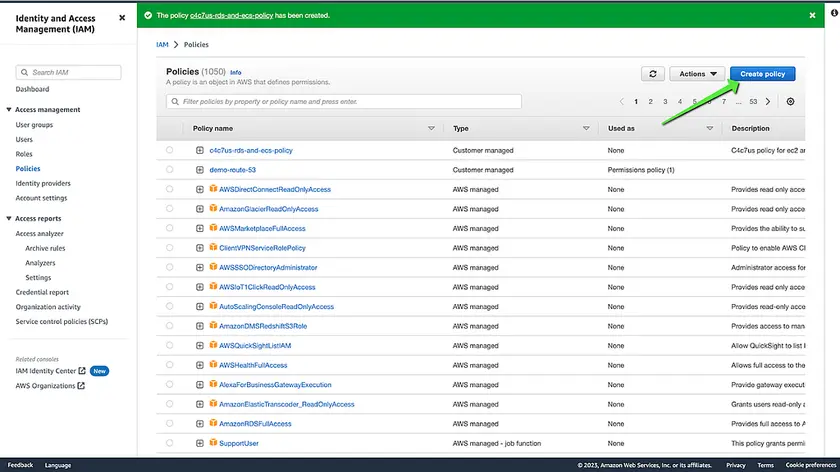840x472 pixels.
Task: Open Service control policies (SCPs)
Action: coord(62,321)
